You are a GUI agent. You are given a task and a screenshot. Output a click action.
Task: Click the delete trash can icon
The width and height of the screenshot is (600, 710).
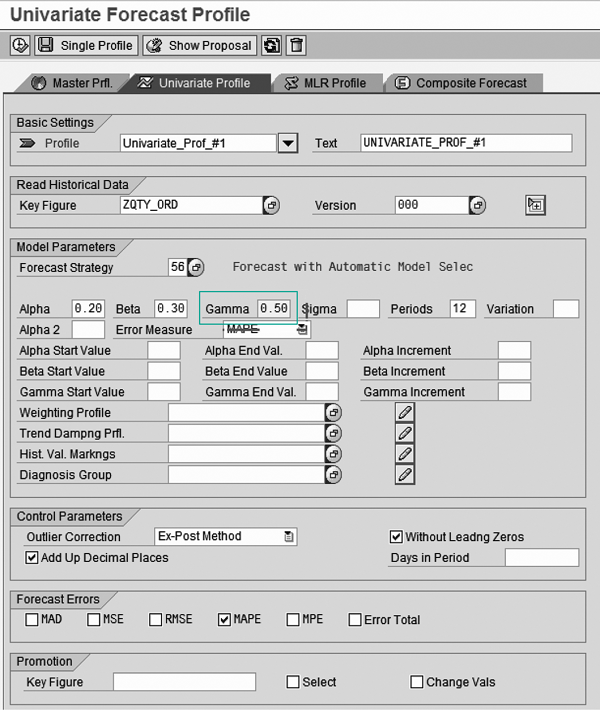[296, 45]
